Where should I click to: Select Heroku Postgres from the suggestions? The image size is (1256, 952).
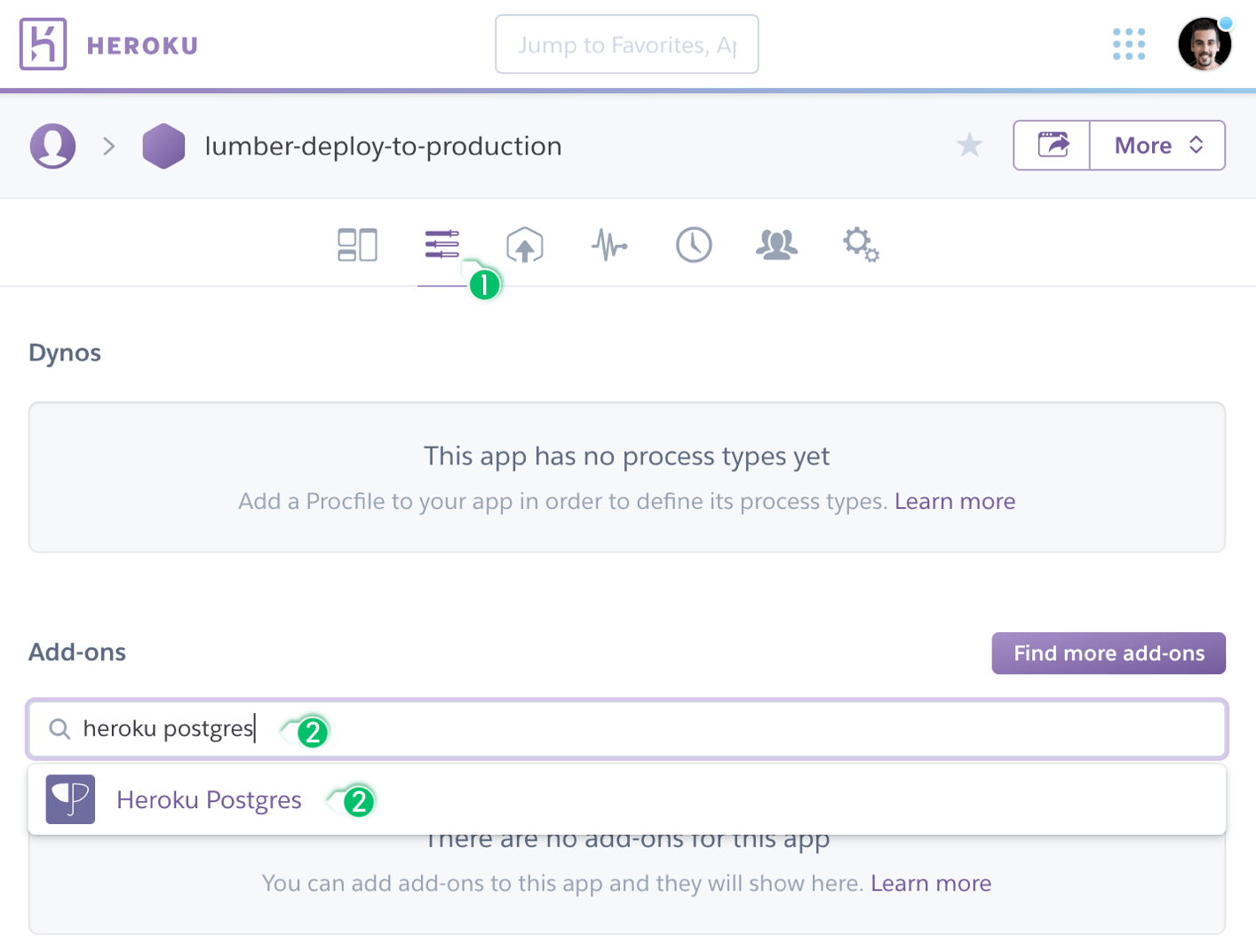pyautogui.click(x=627, y=800)
